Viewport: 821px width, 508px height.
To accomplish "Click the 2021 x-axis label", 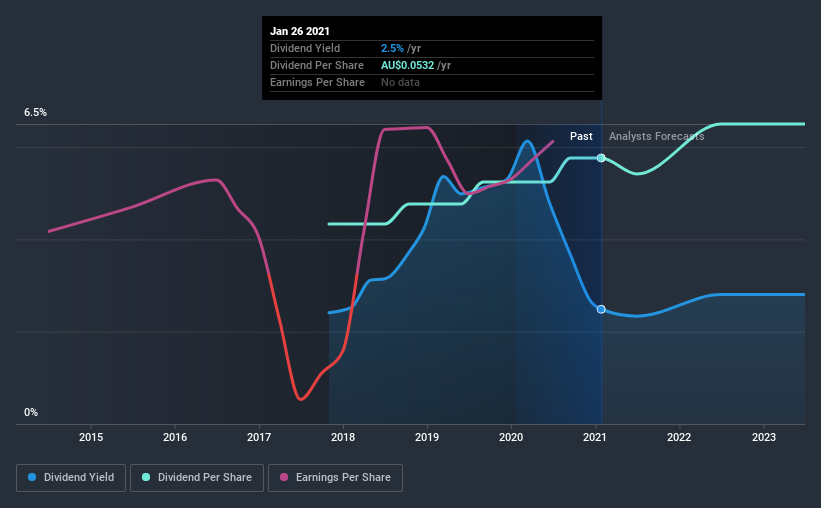I will pos(595,437).
